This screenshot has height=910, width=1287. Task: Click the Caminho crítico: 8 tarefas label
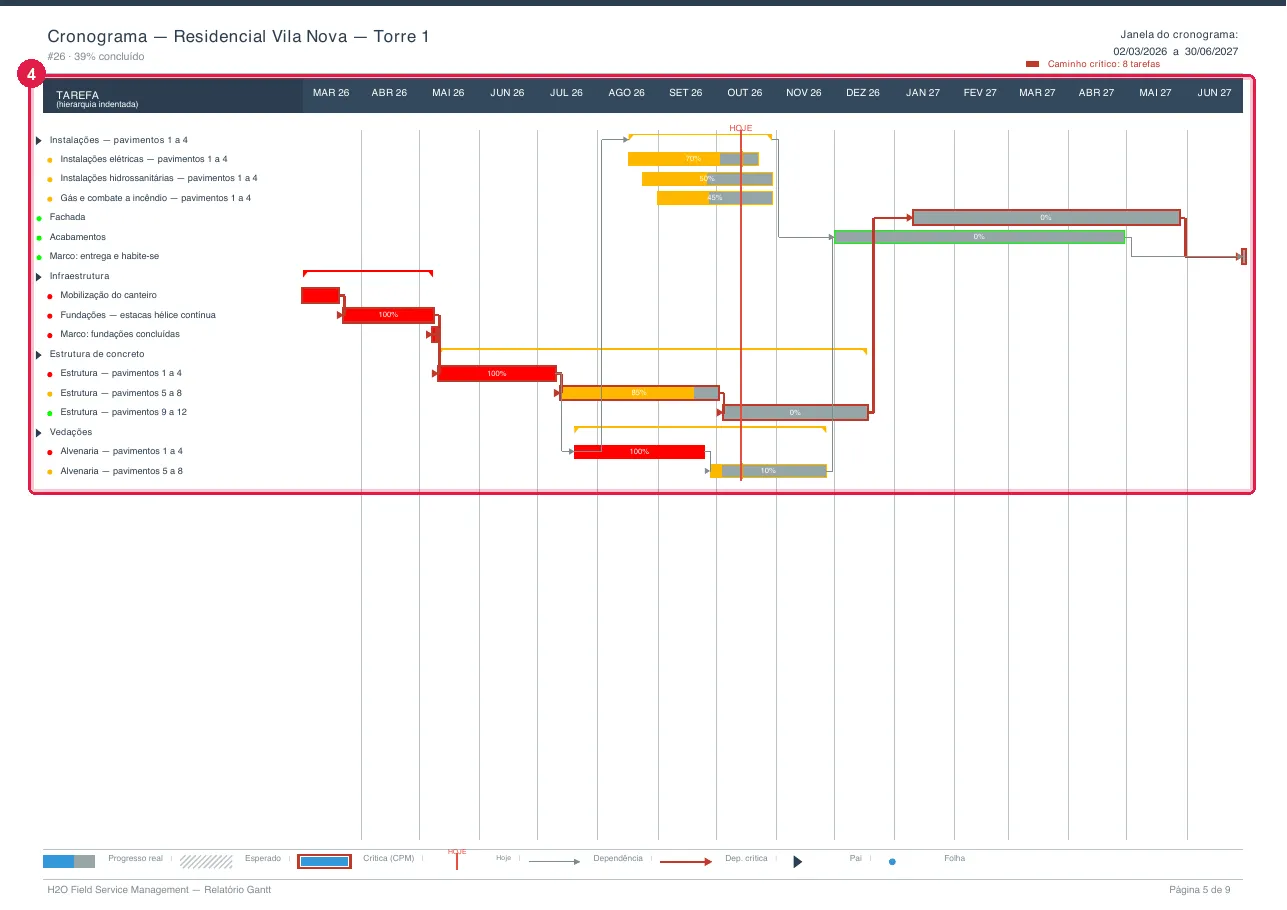1104,64
